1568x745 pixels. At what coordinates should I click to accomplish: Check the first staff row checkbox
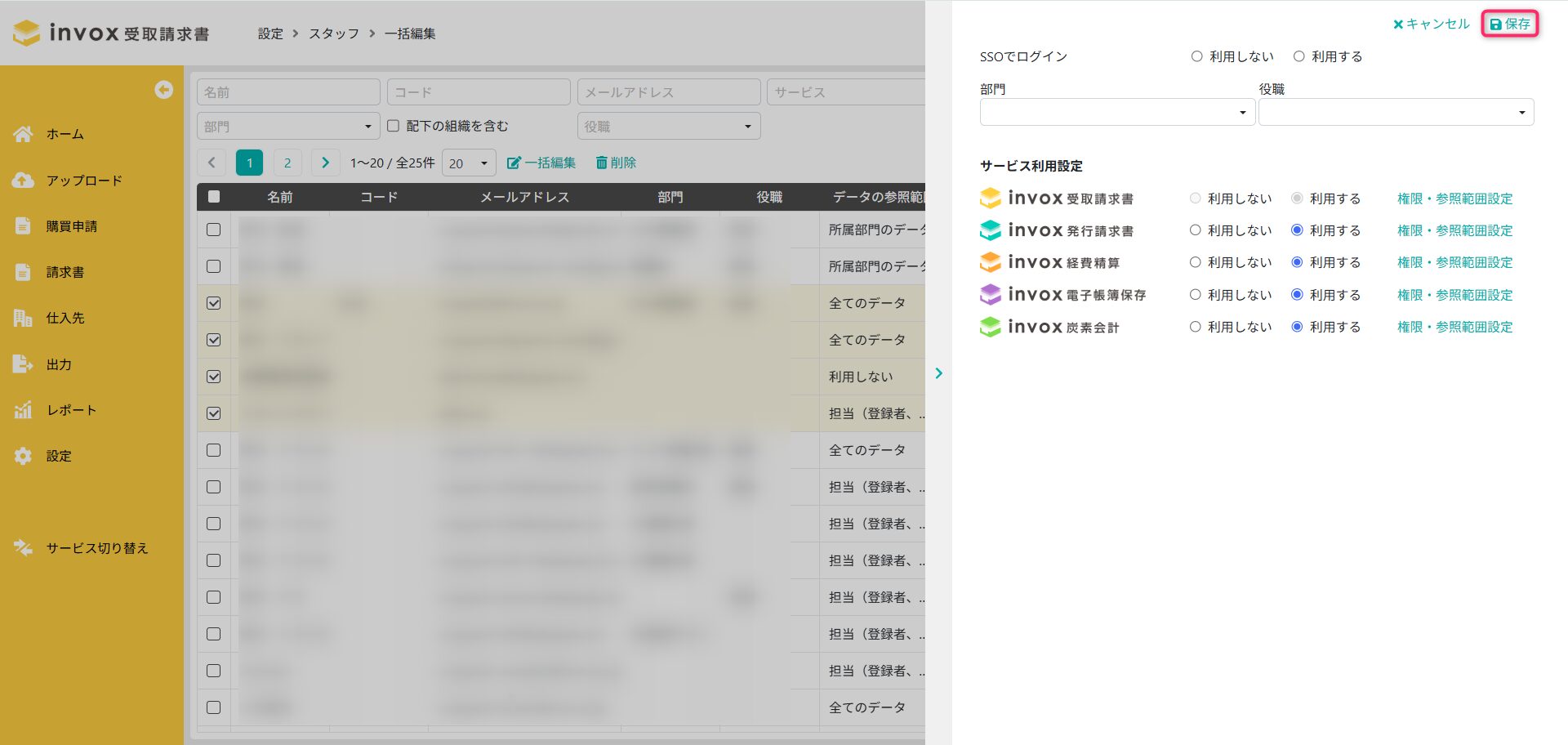[214, 230]
